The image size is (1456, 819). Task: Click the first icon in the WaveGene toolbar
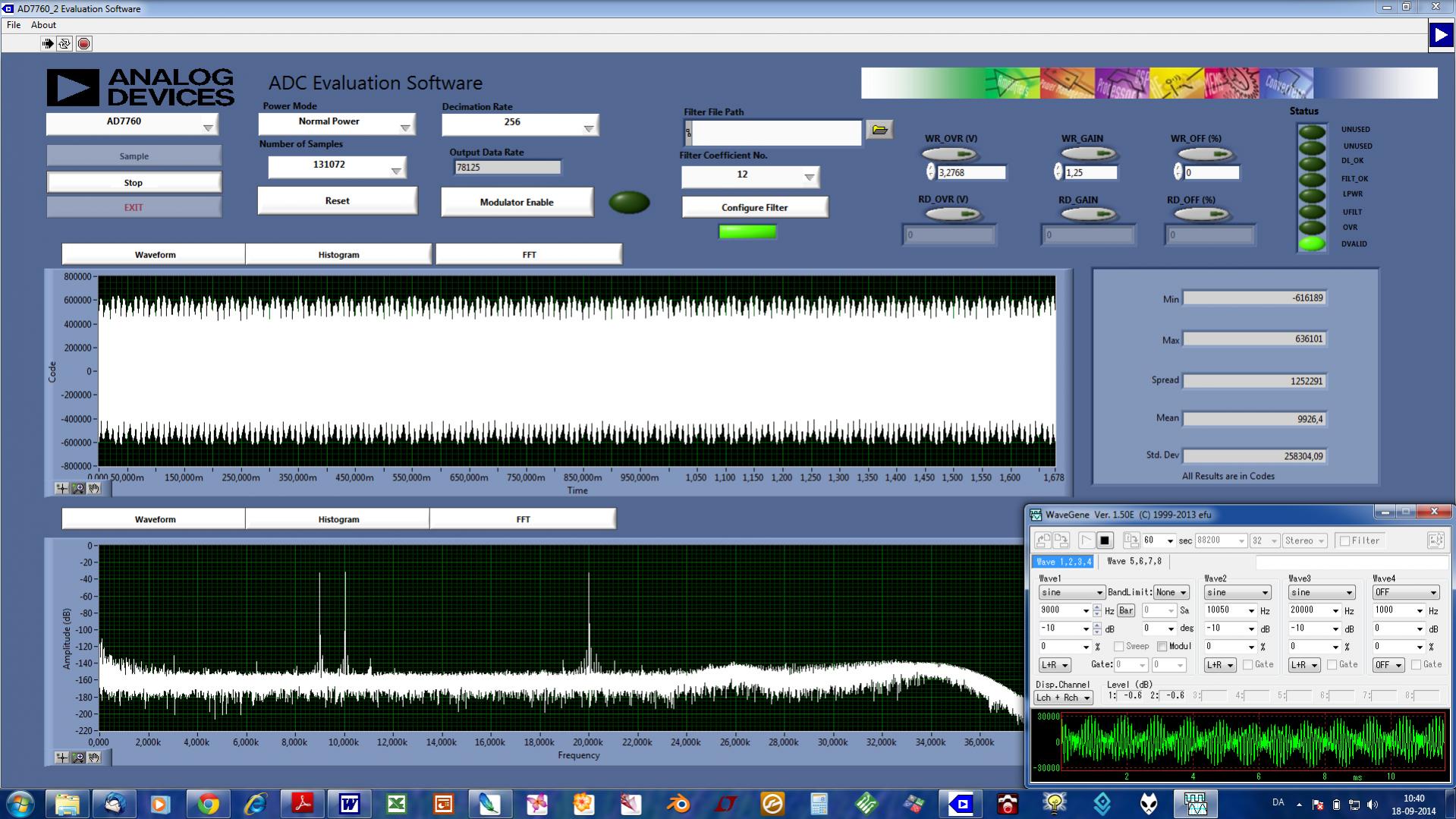(x=1043, y=540)
